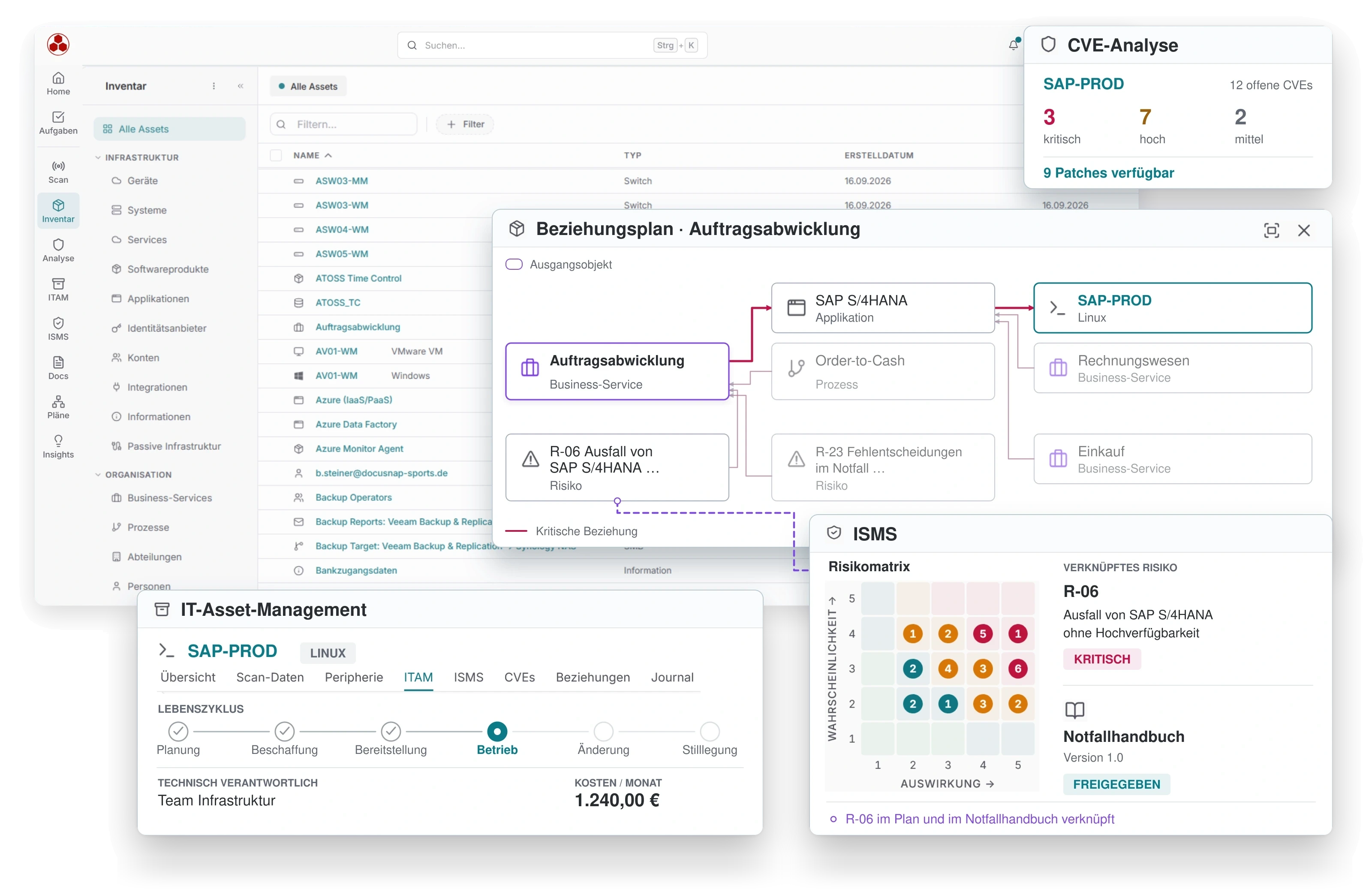The image size is (1372, 892).
Task: Click the red Docusnap logo
Action: tap(58, 45)
